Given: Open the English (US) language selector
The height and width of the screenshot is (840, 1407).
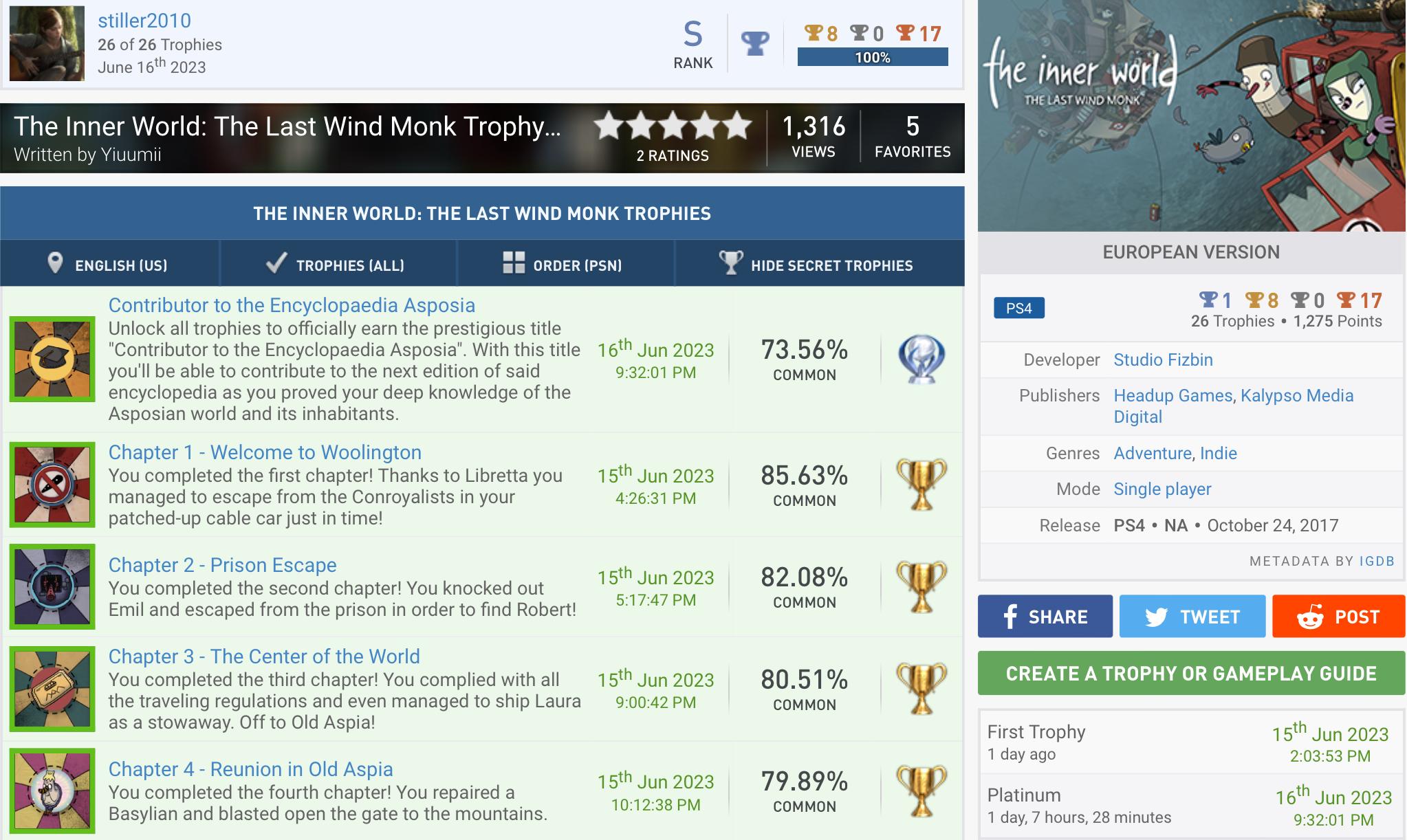Looking at the screenshot, I should pyautogui.click(x=109, y=264).
